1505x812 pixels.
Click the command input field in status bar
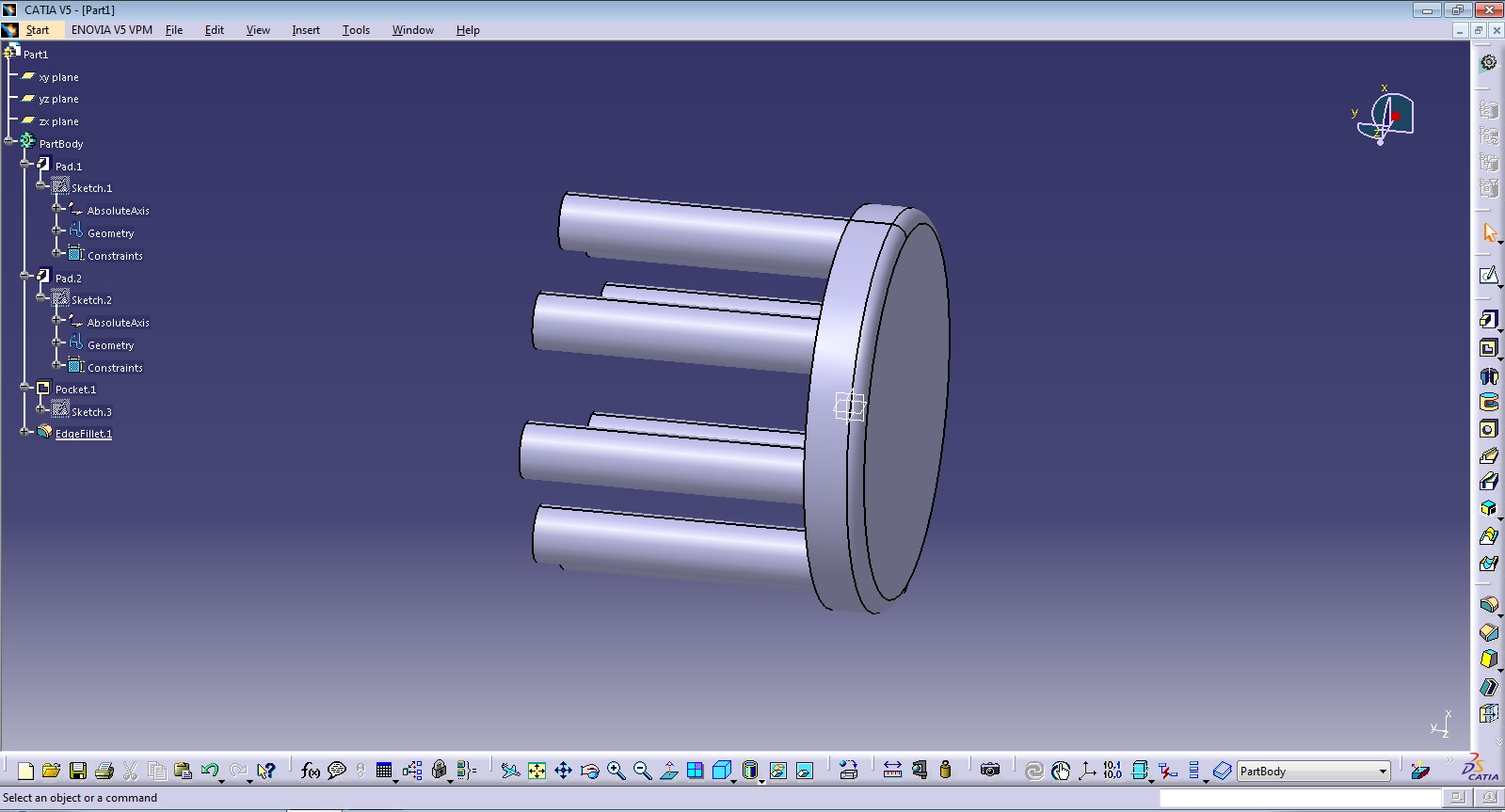point(1300,798)
